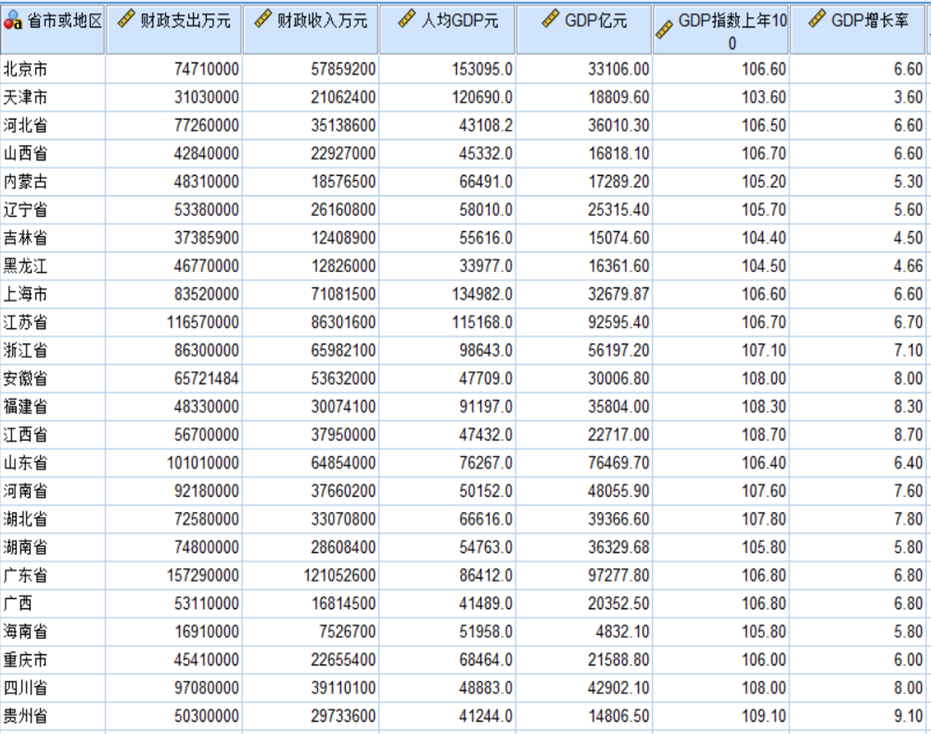This screenshot has width=931, height=734.
Task: Click the ruler icon in 财政收入万元 header
Action: (263, 18)
